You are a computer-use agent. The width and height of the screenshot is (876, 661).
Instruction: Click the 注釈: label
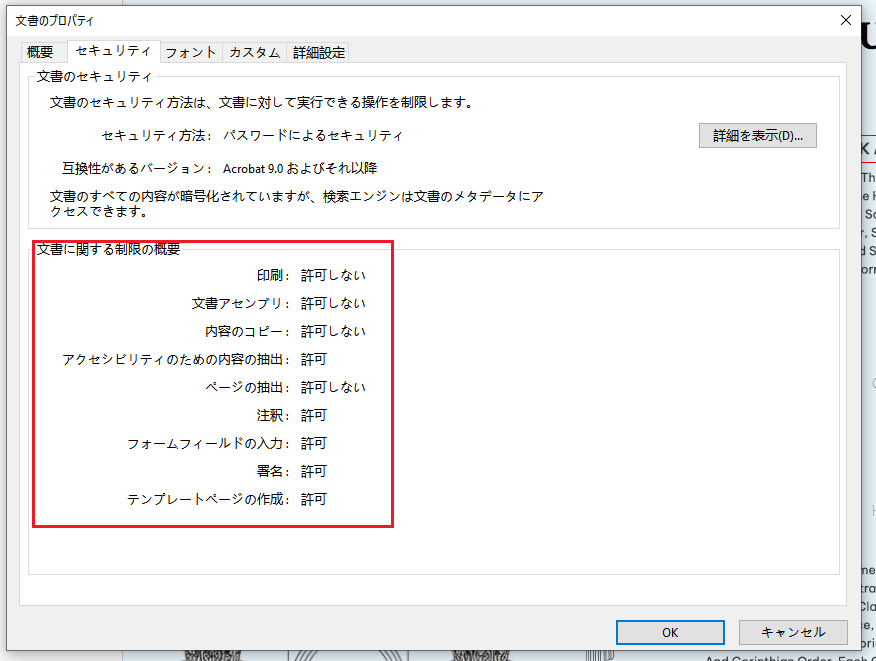coord(273,415)
